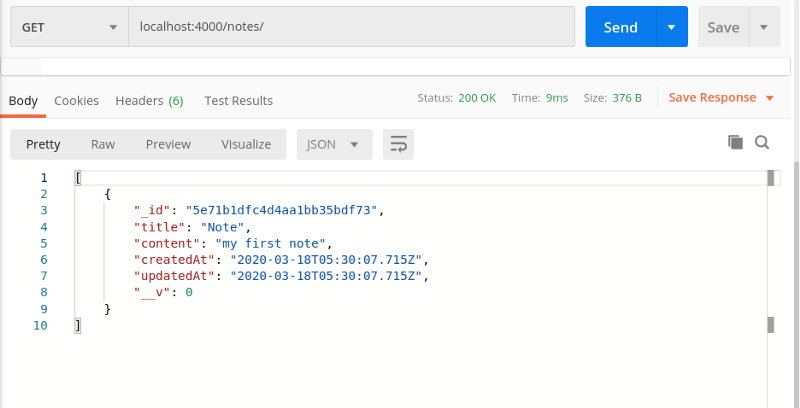Expand the Save options dropdown arrow
800x408 pixels.
[764, 28]
